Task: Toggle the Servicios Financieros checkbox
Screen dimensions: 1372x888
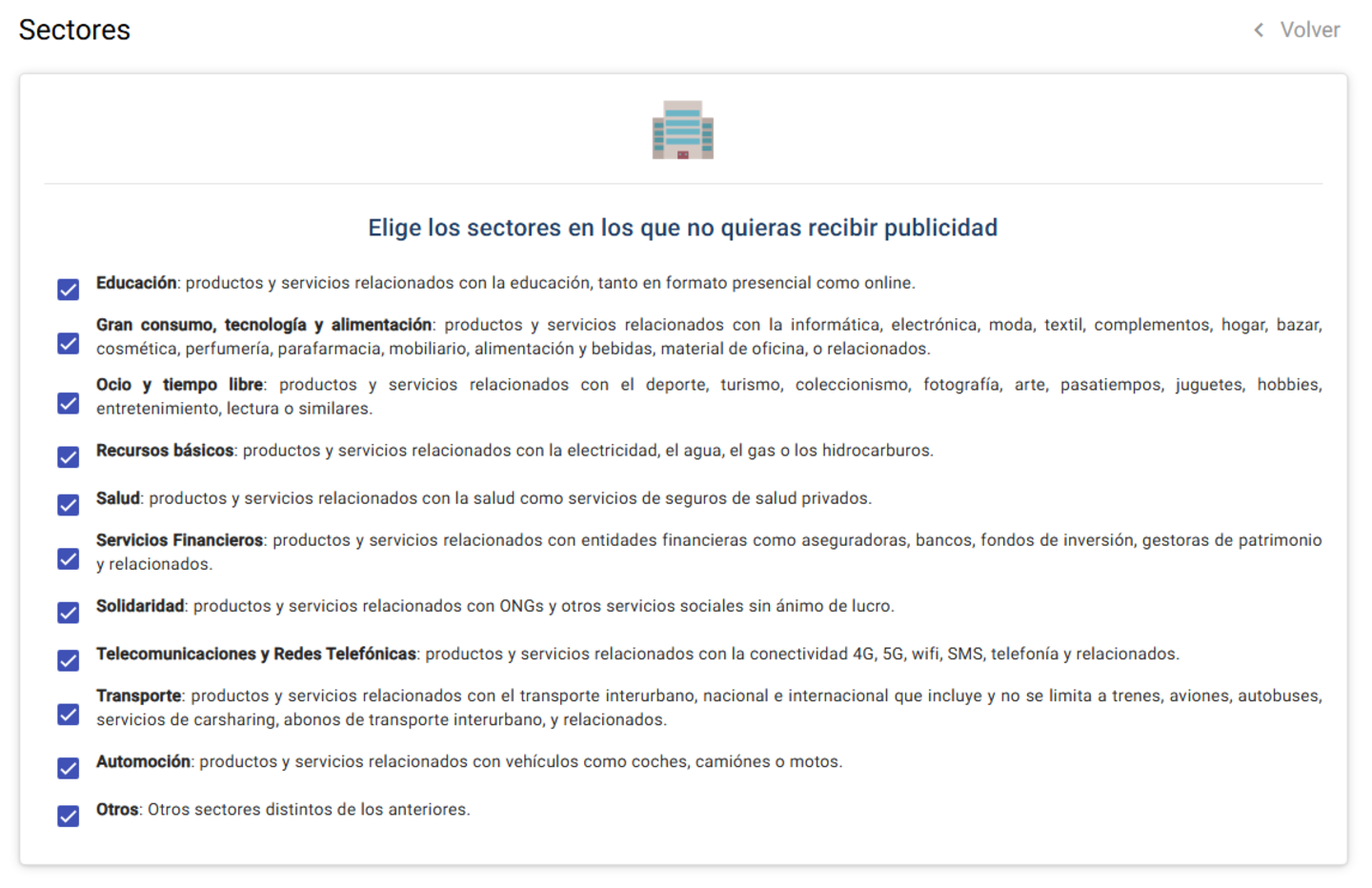Action: click(x=68, y=558)
